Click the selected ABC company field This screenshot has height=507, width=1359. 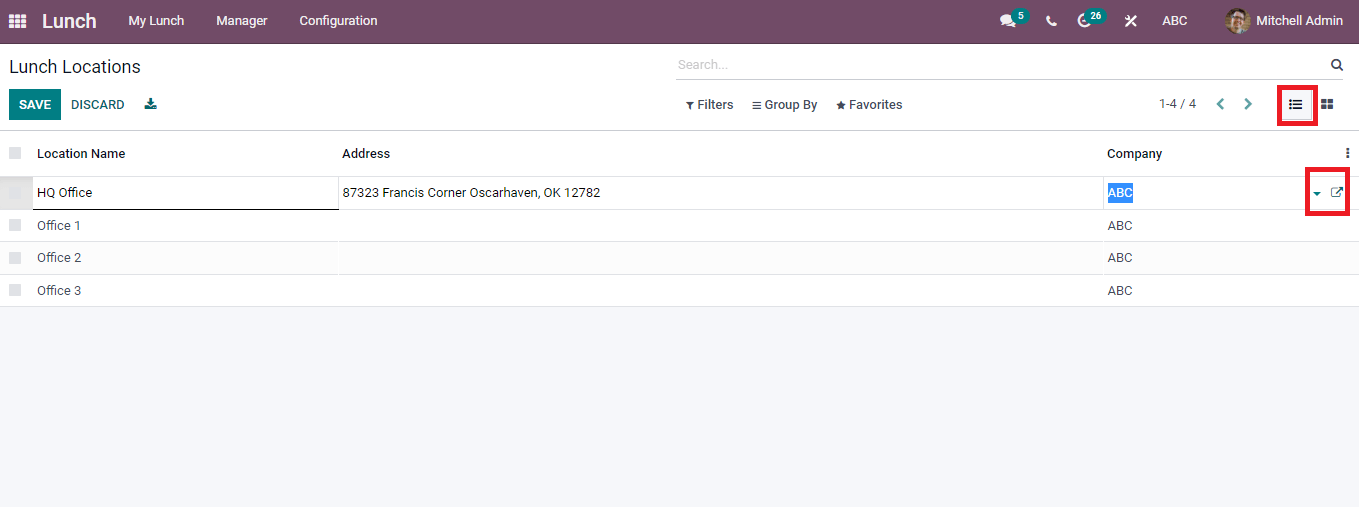1206,193
